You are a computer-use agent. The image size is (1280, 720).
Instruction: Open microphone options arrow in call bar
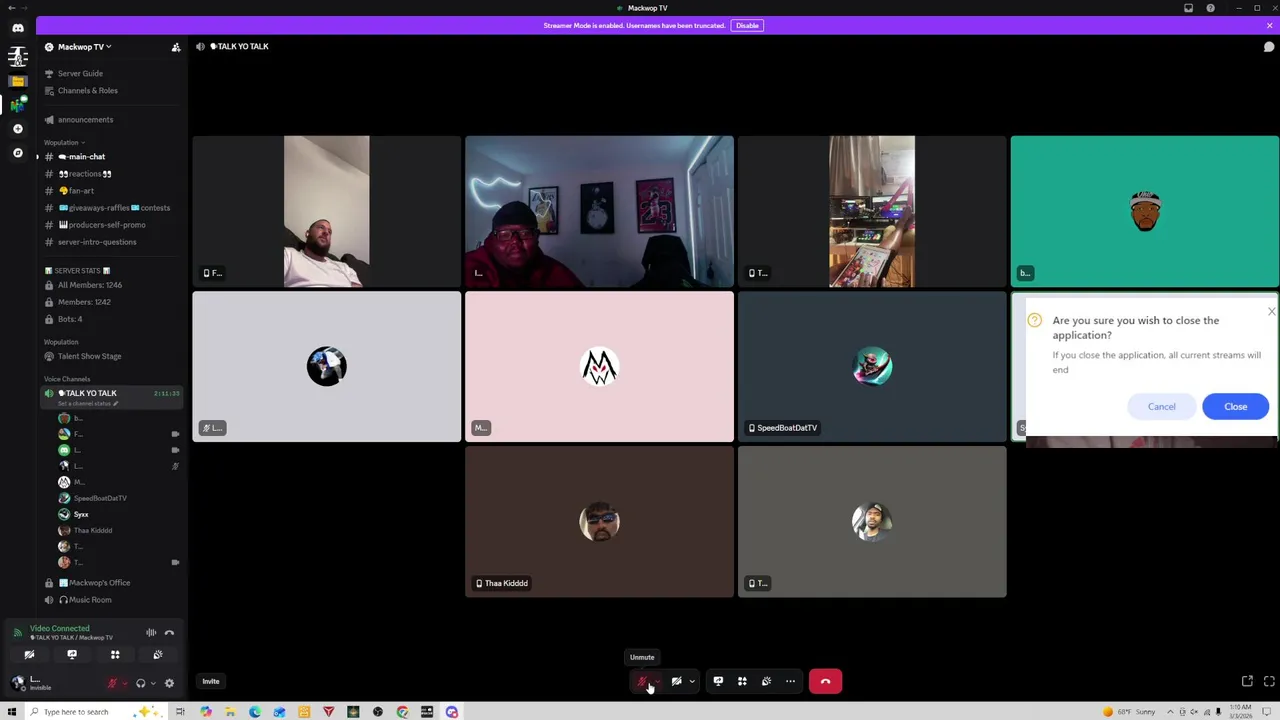(x=657, y=681)
